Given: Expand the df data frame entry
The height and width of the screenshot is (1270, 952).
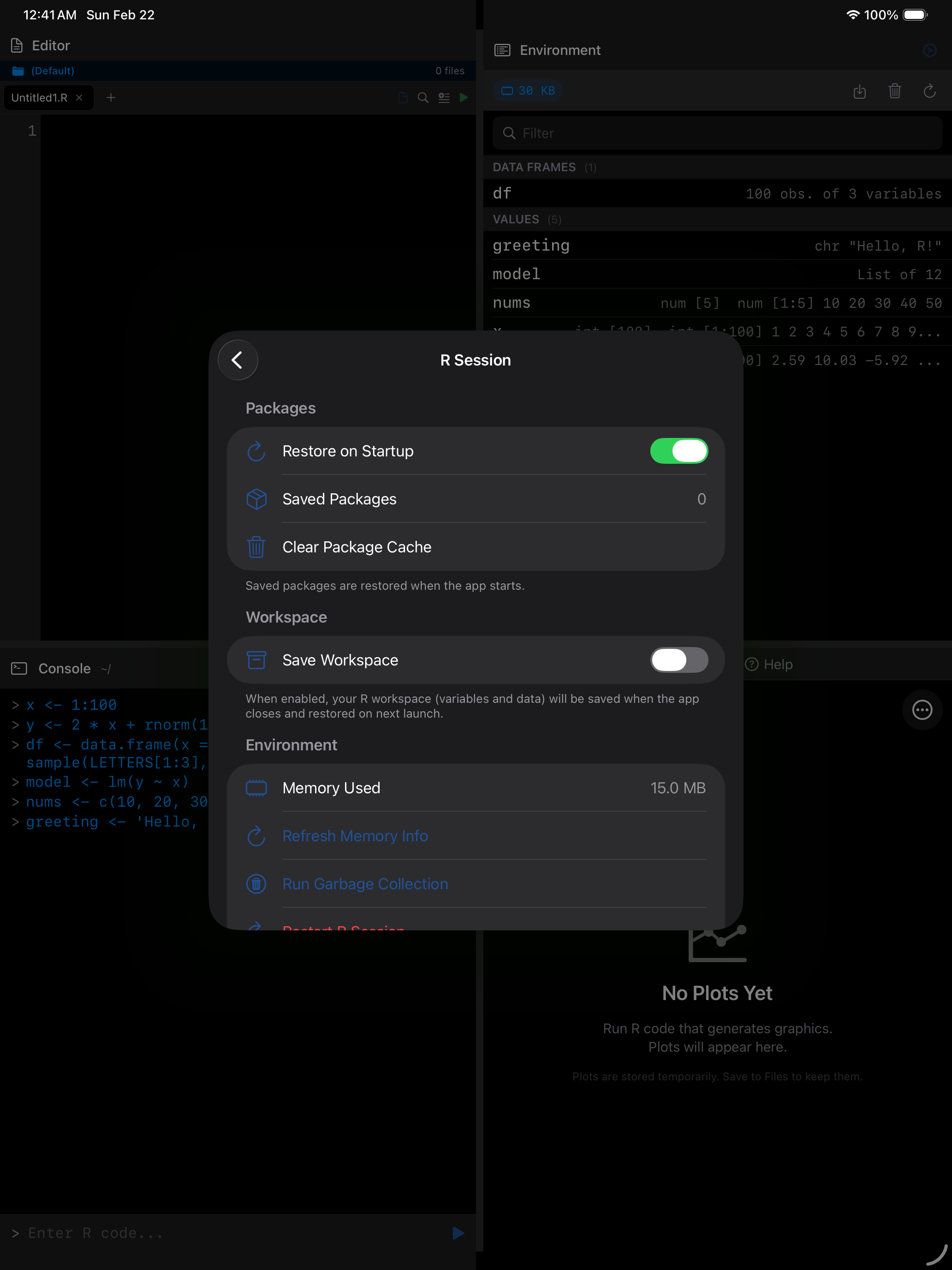Looking at the screenshot, I should tap(715, 193).
